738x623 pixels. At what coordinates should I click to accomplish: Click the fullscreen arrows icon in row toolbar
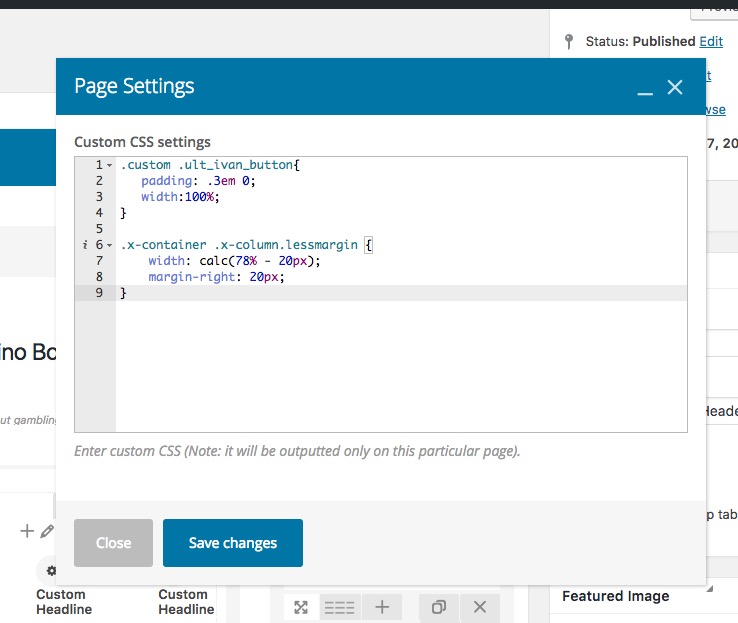pyautogui.click(x=301, y=607)
